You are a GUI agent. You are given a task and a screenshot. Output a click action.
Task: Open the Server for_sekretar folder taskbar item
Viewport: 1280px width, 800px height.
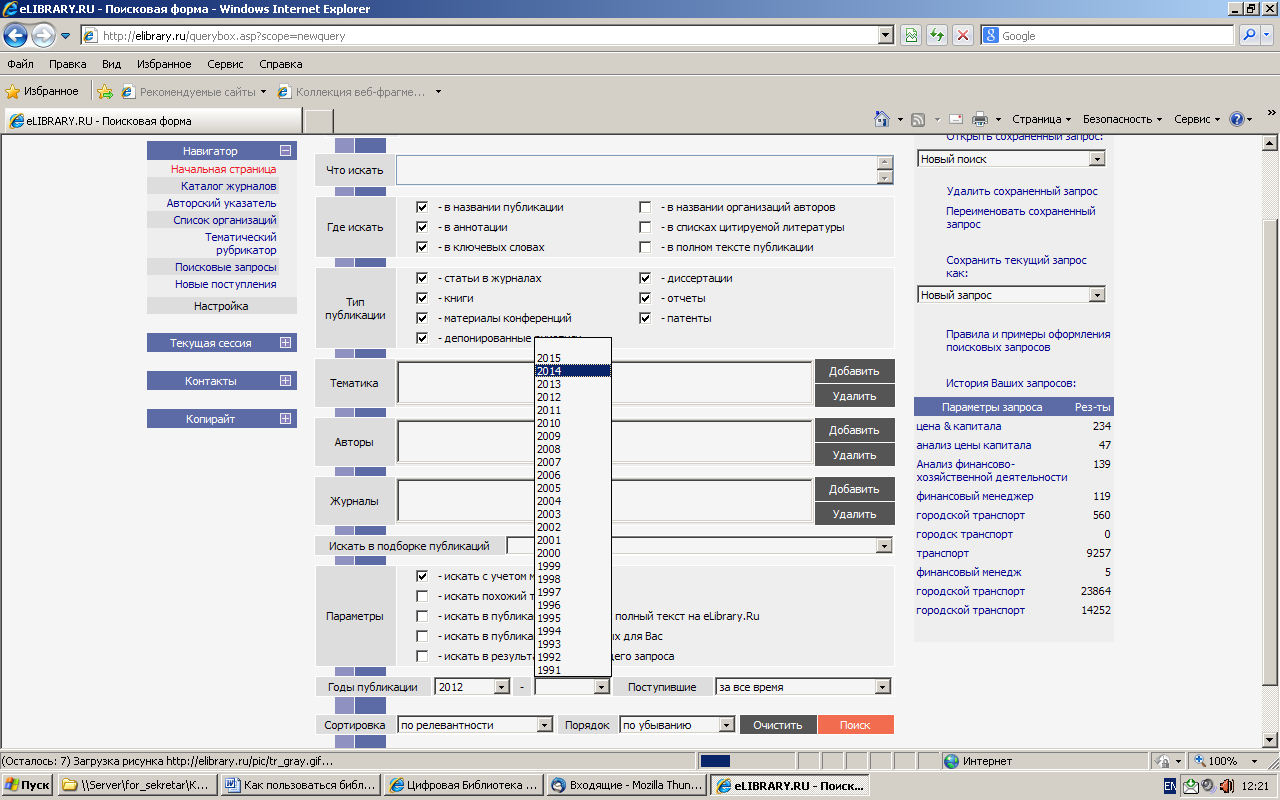point(137,785)
